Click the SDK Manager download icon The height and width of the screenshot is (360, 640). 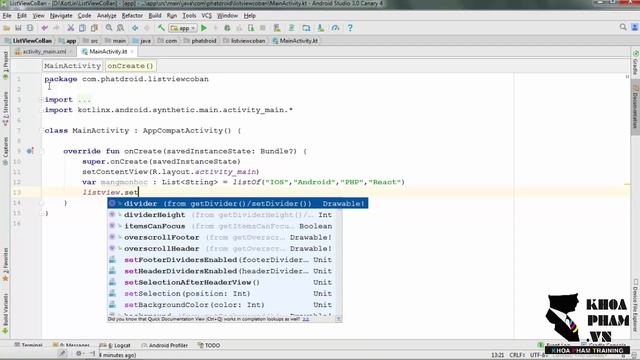click(321, 28)
